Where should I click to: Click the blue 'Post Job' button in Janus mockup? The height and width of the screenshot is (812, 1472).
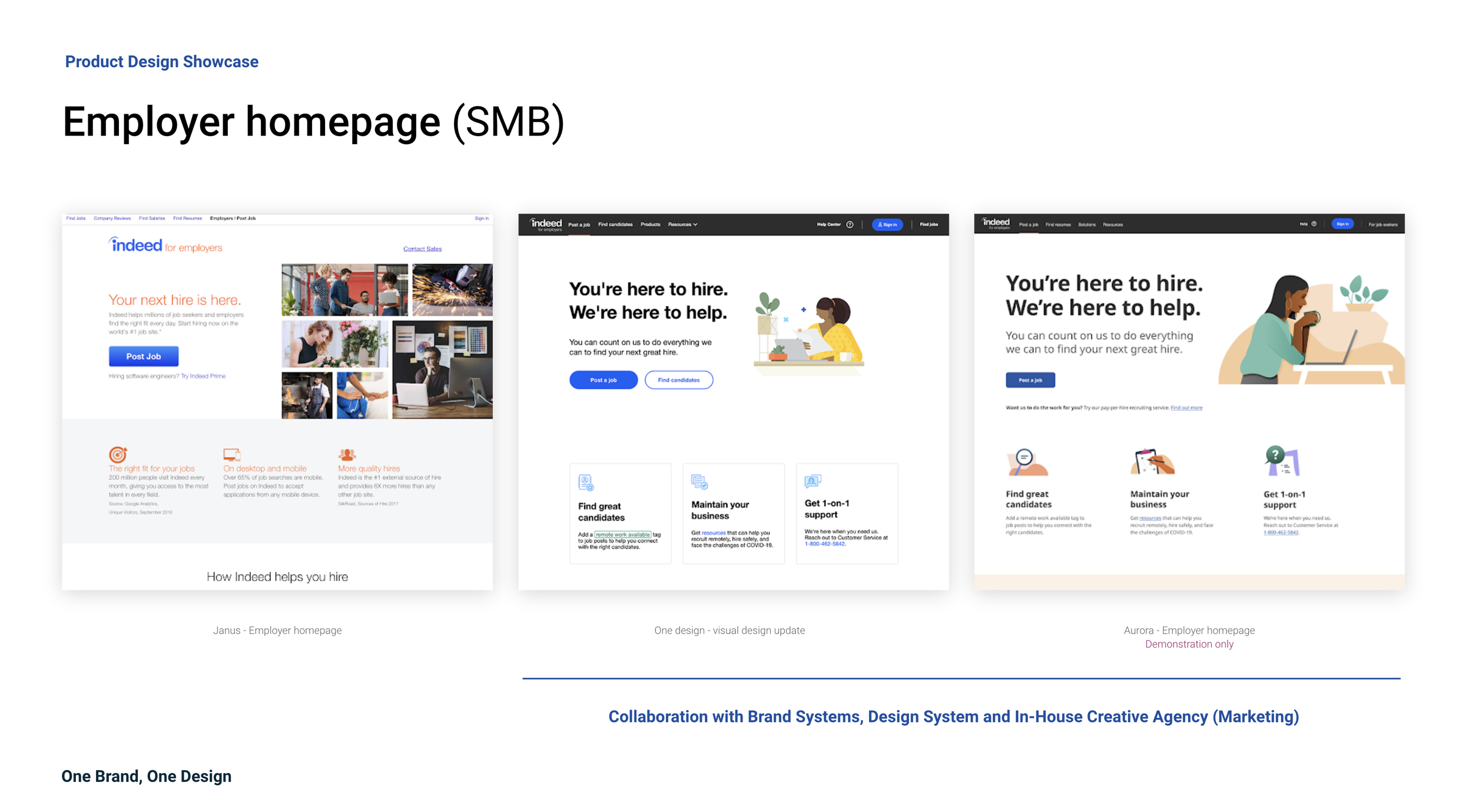pyautogui.click(x=144, y=356)
